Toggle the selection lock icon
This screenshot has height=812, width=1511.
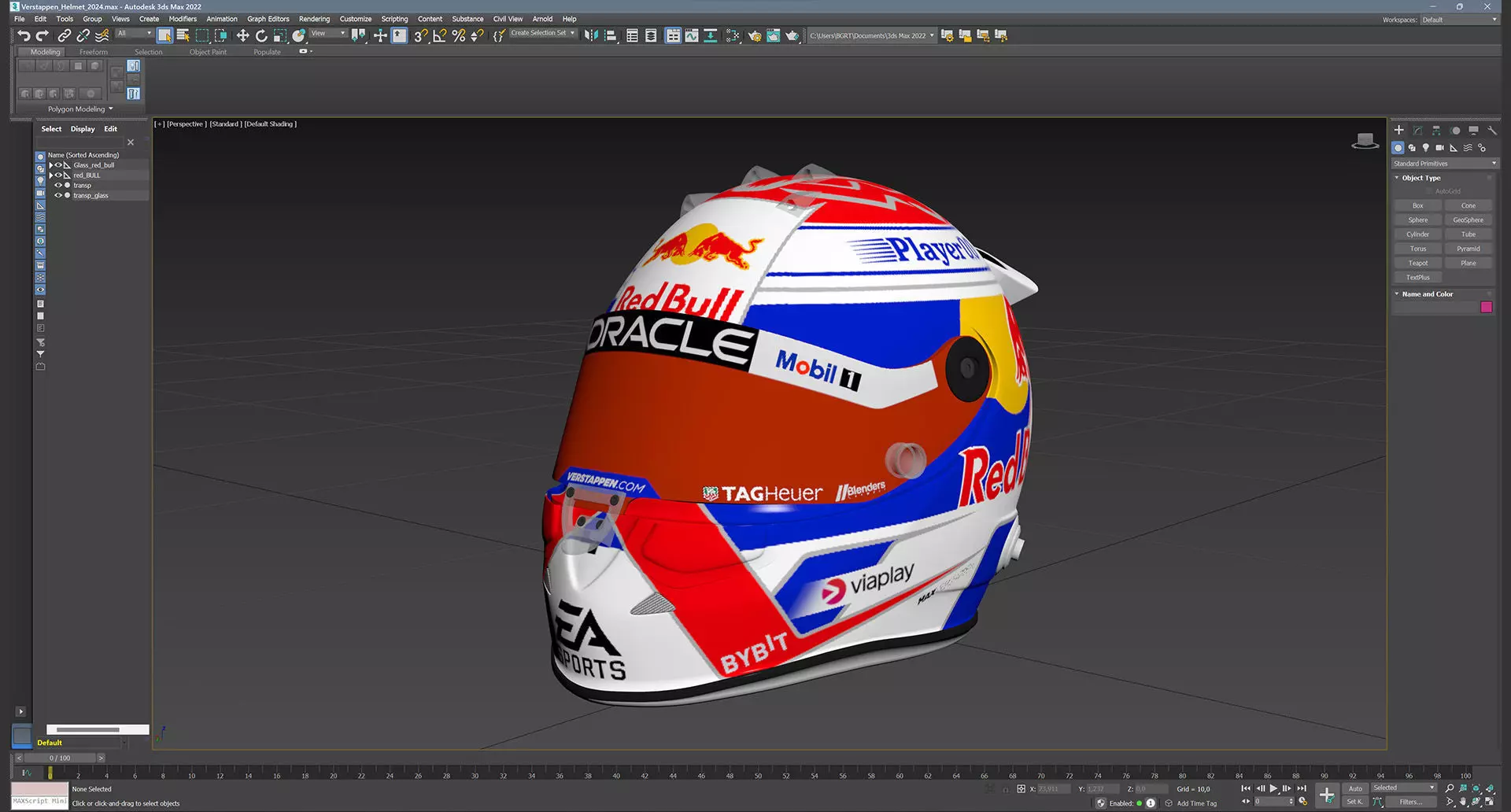(1006, 789)
